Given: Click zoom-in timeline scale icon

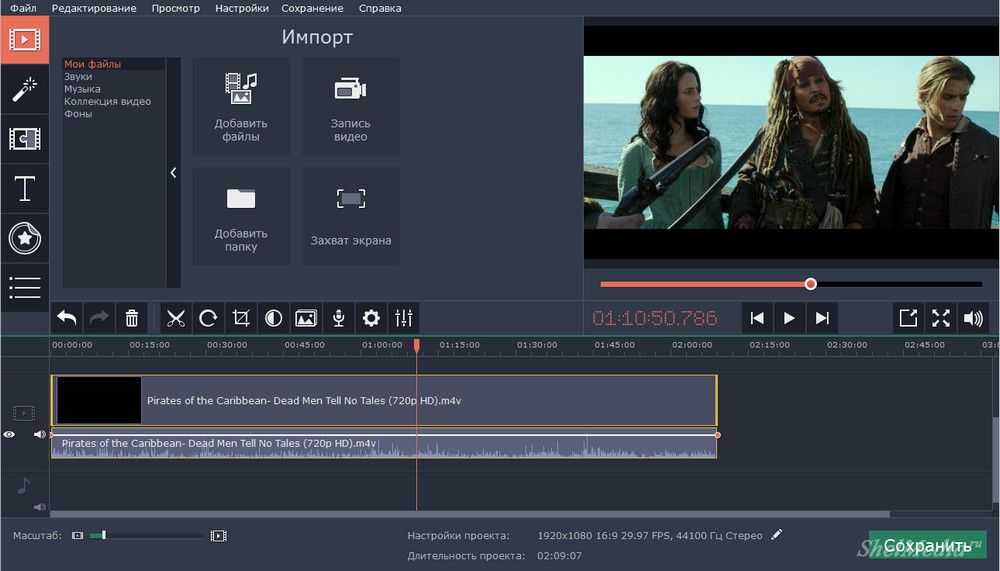Looking at the screenshot, I should pyautogui.click(x=218, y=535).
